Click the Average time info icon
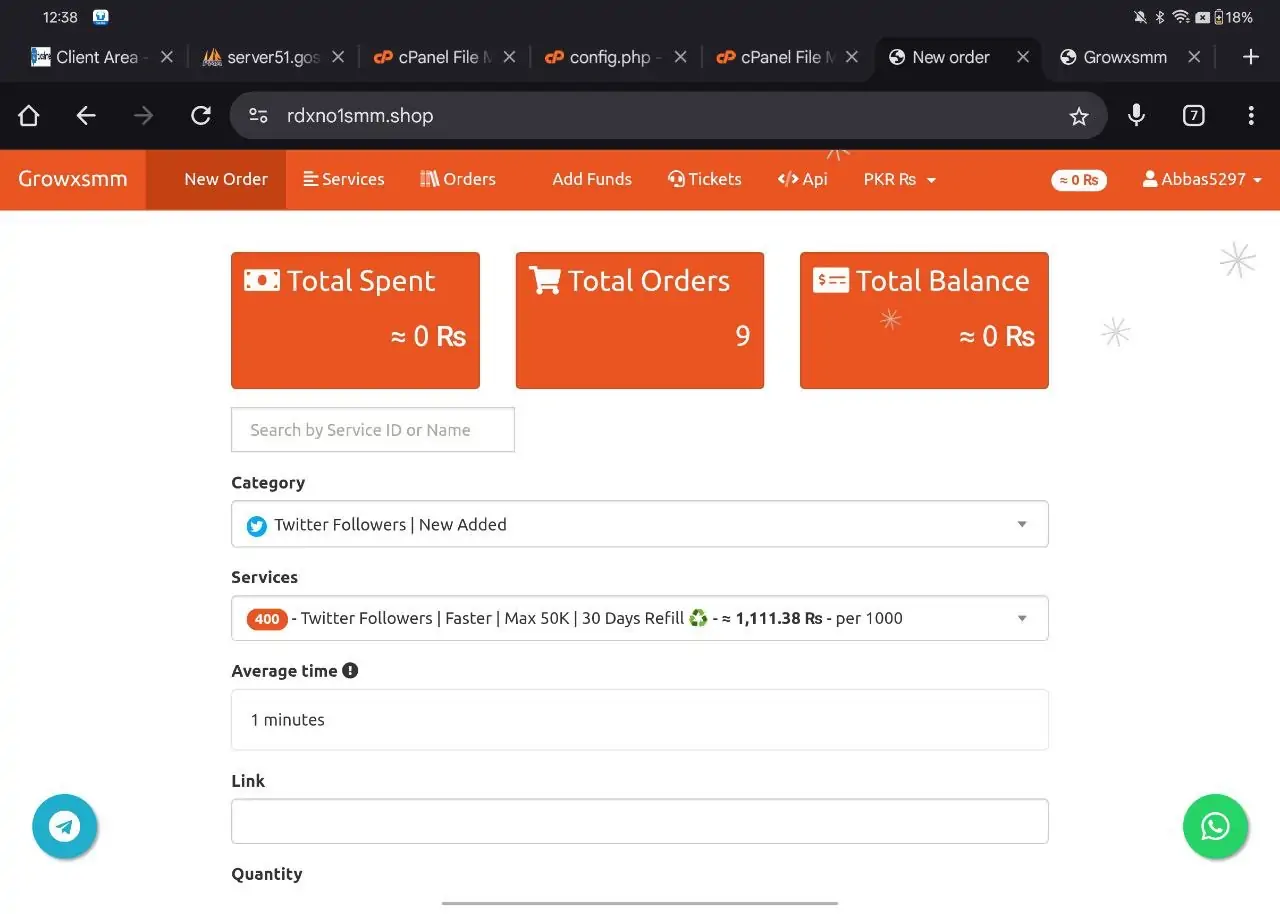This screenshot has width=1280, height=914. click(350, 671)
